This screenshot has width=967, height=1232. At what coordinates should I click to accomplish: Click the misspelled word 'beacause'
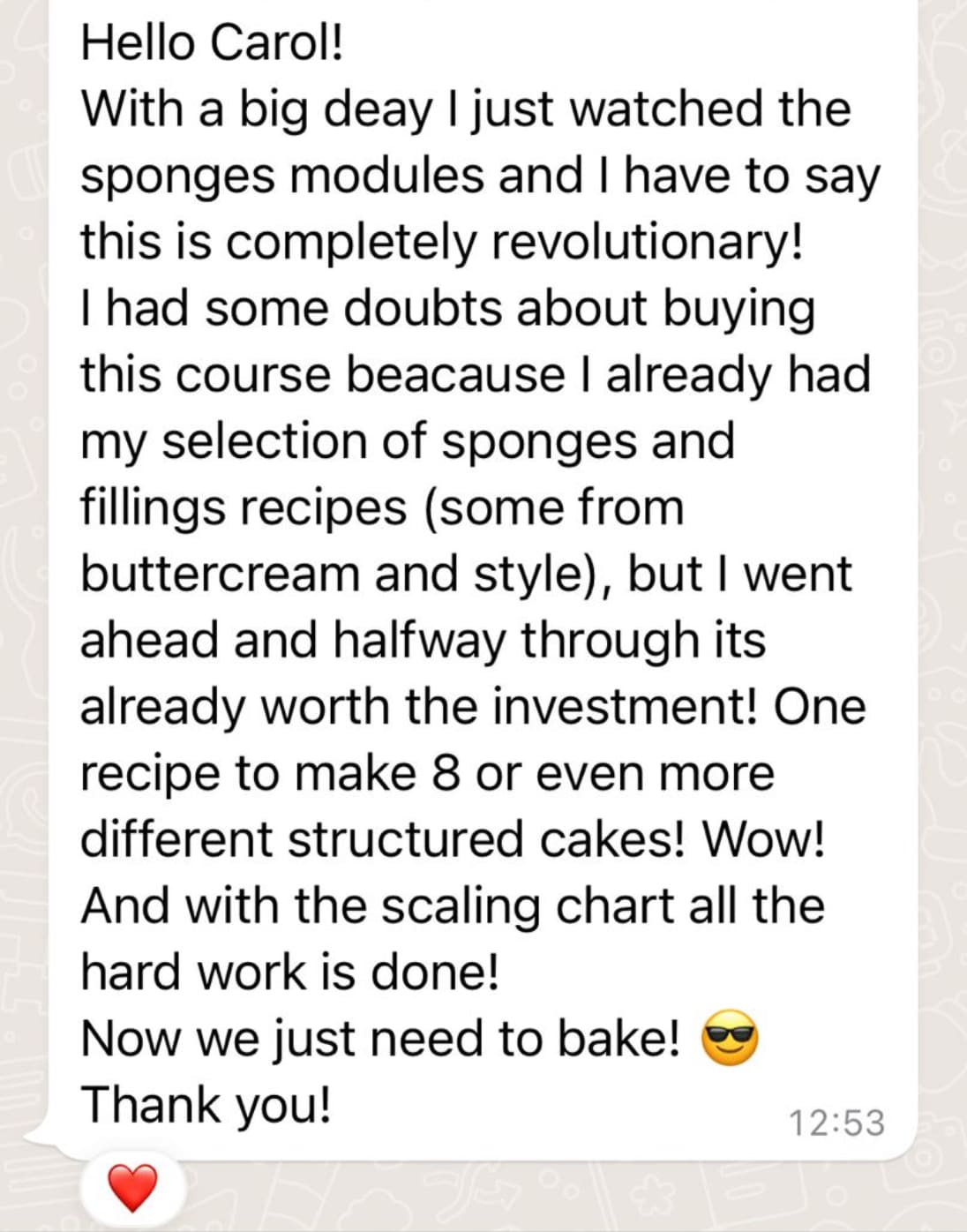point(454,374)
